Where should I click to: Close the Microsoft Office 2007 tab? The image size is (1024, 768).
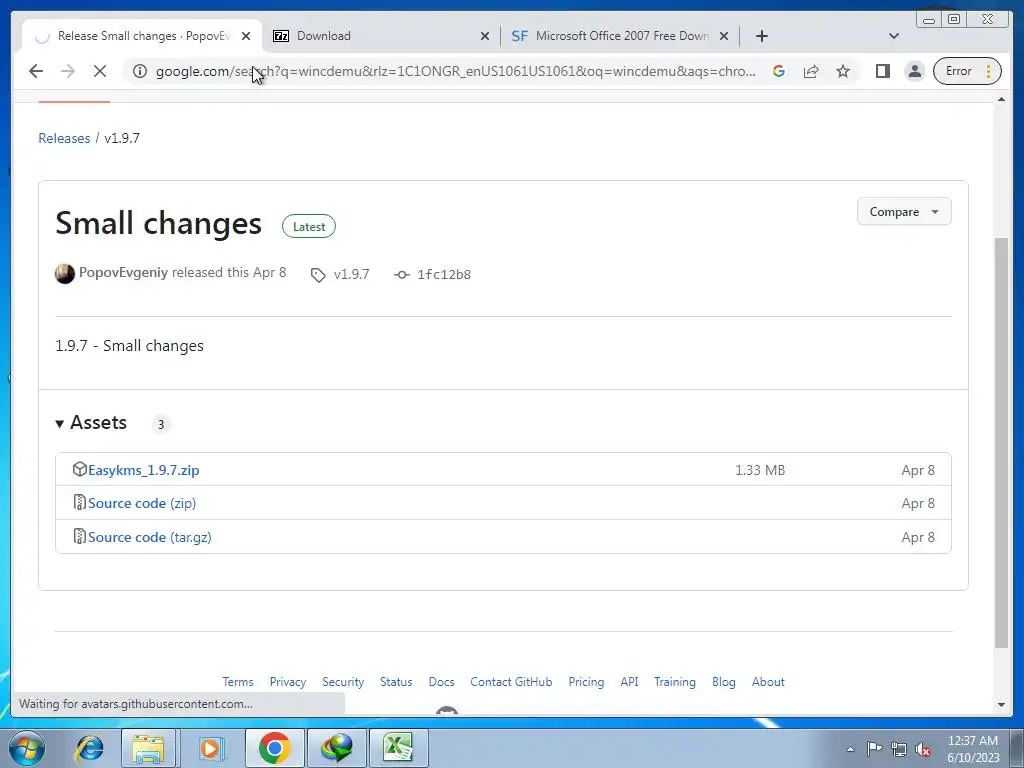click(x=724, y=36)
